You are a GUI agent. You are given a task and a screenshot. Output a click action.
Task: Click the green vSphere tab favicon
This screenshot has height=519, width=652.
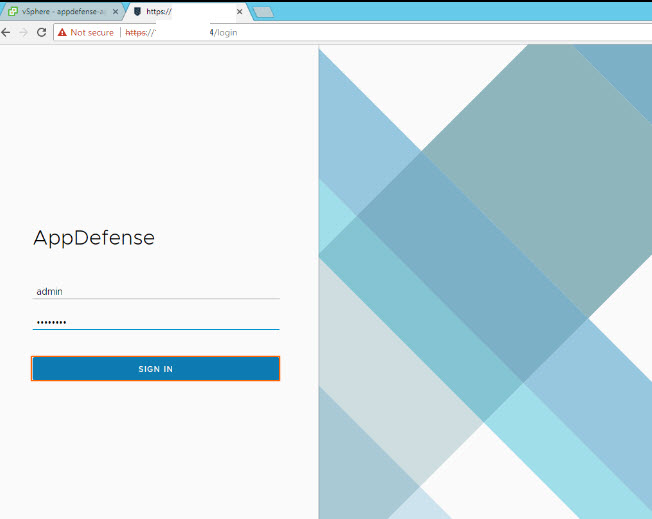(x=12, y=12)
